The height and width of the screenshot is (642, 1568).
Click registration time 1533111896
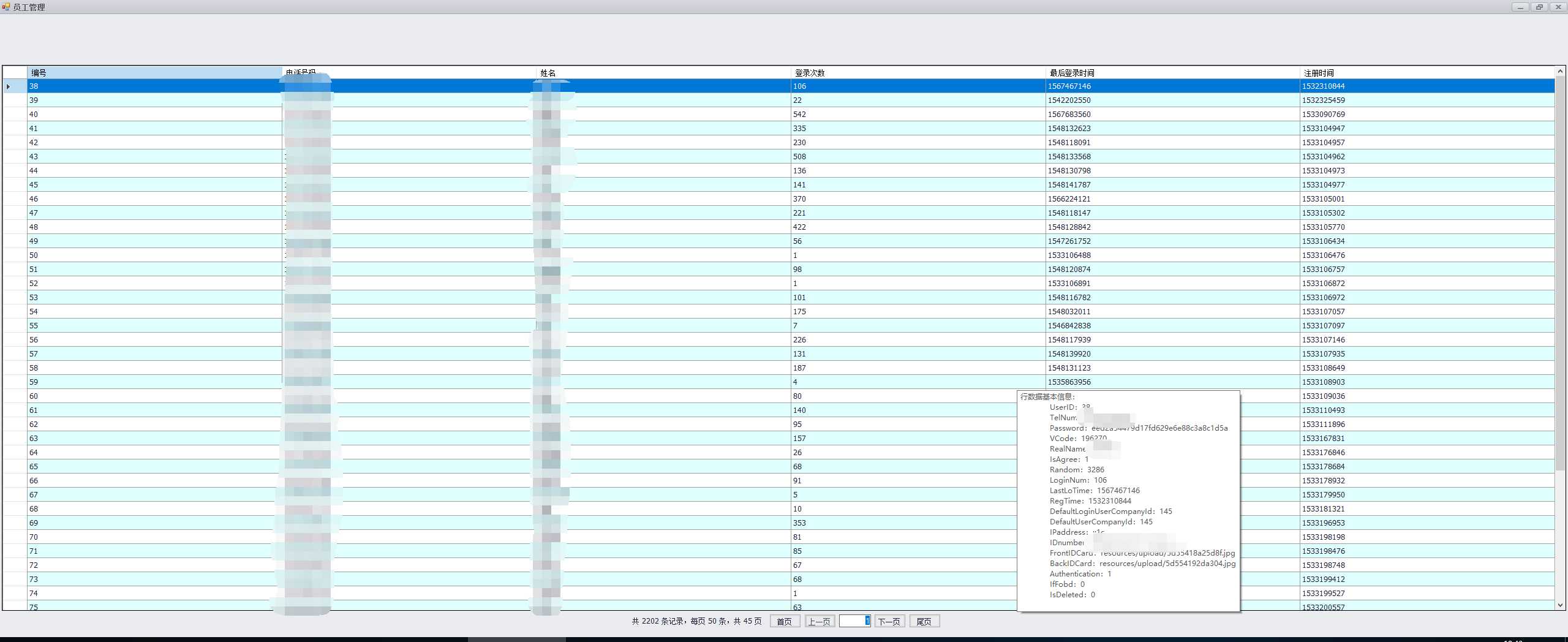(1427, 424)
